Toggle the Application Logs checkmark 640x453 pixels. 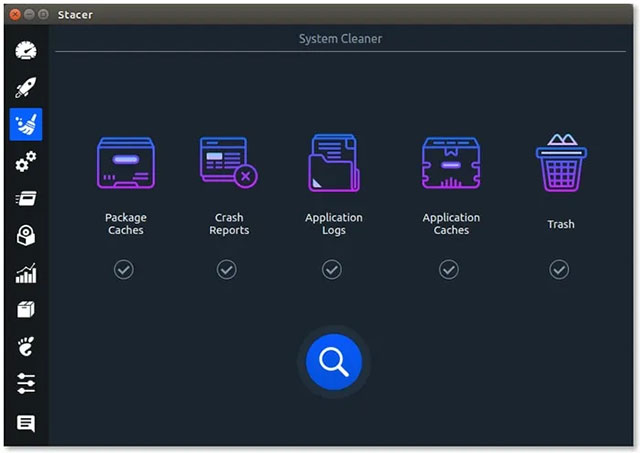(x=332, y=269)
